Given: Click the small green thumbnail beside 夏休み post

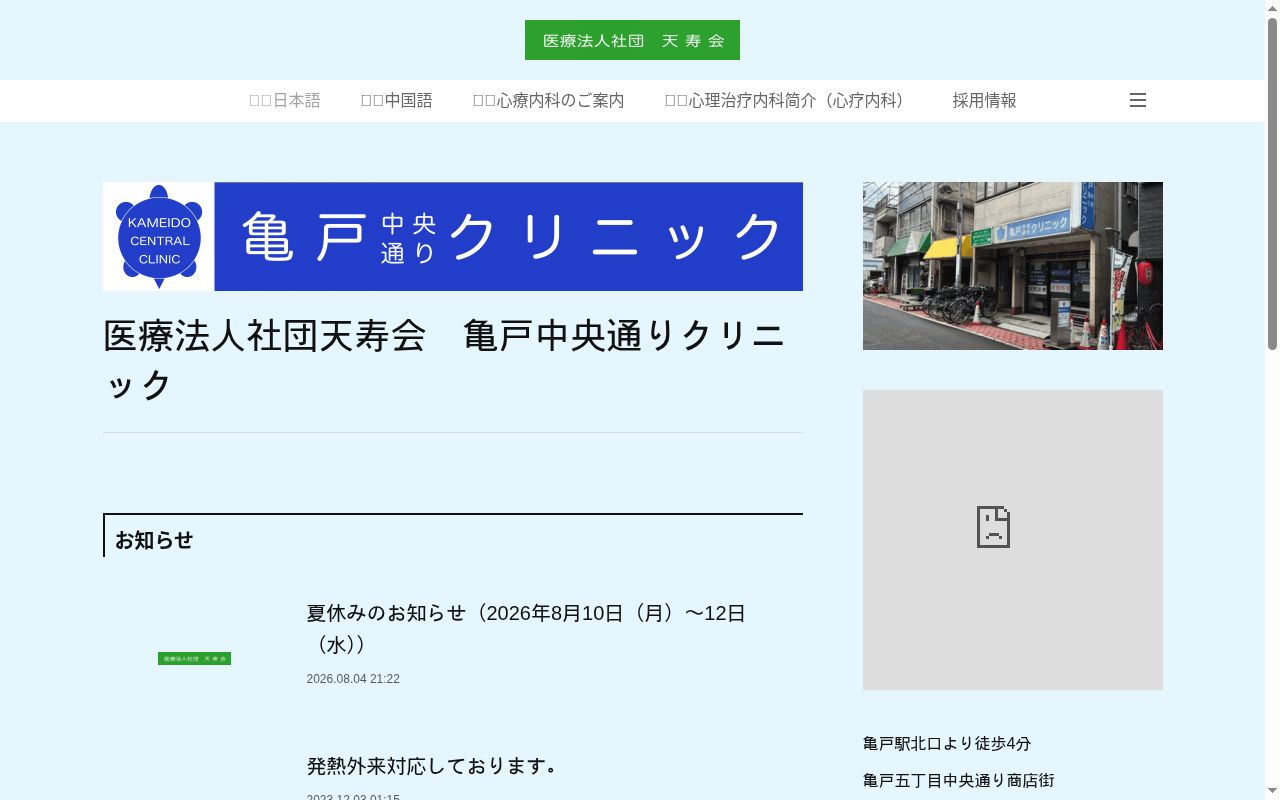Looking at the screenshot, I should [x=194, y=659].
